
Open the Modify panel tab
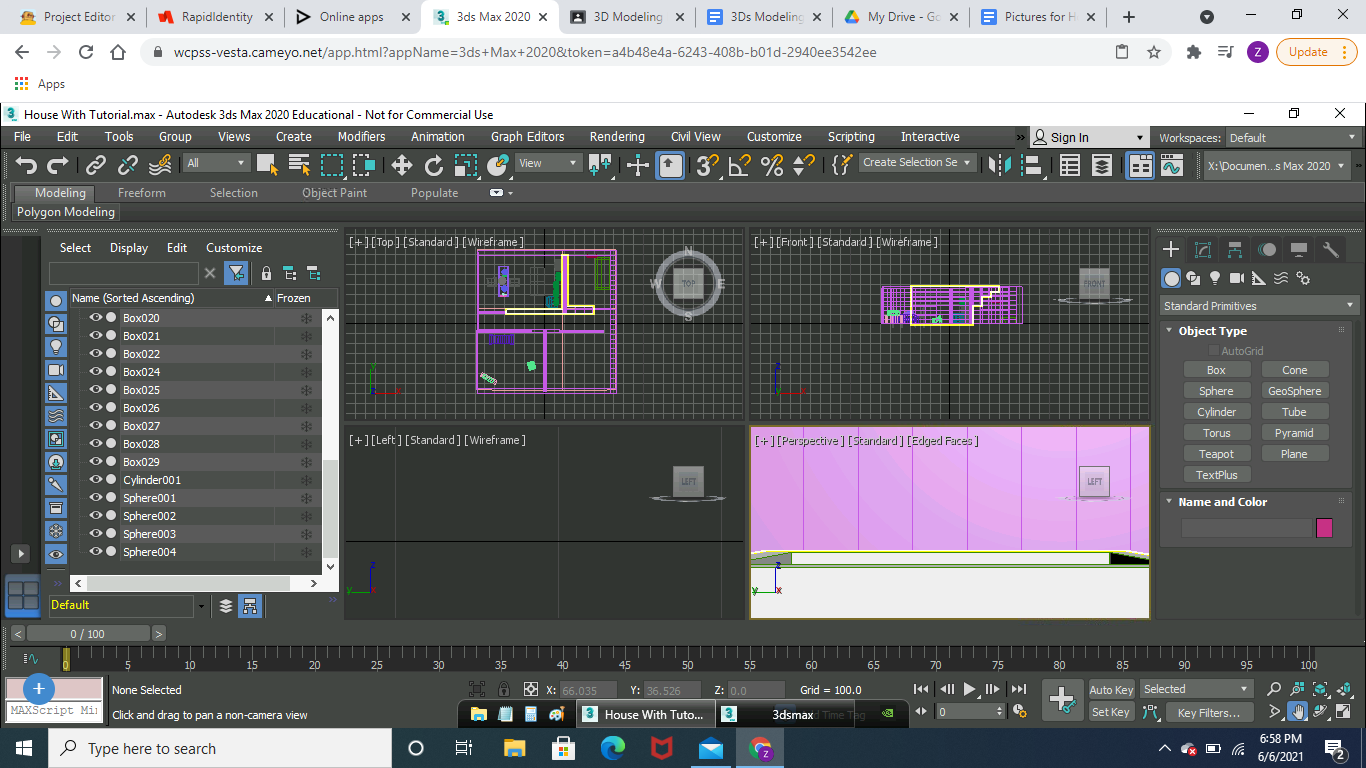[1203, 250]
